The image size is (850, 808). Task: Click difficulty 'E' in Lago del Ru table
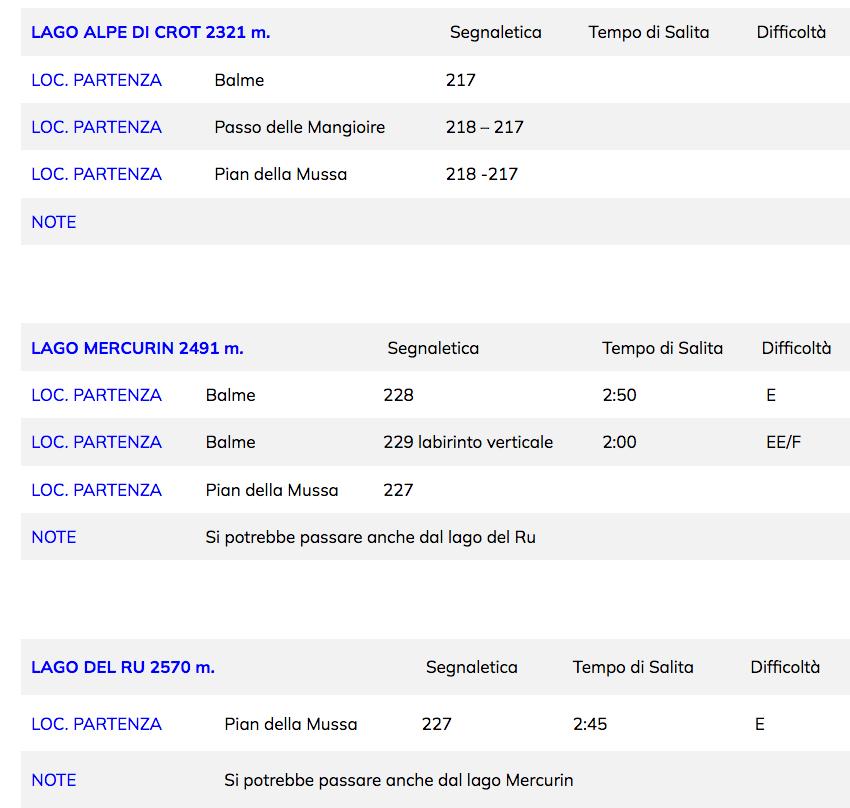click(759, 725)
